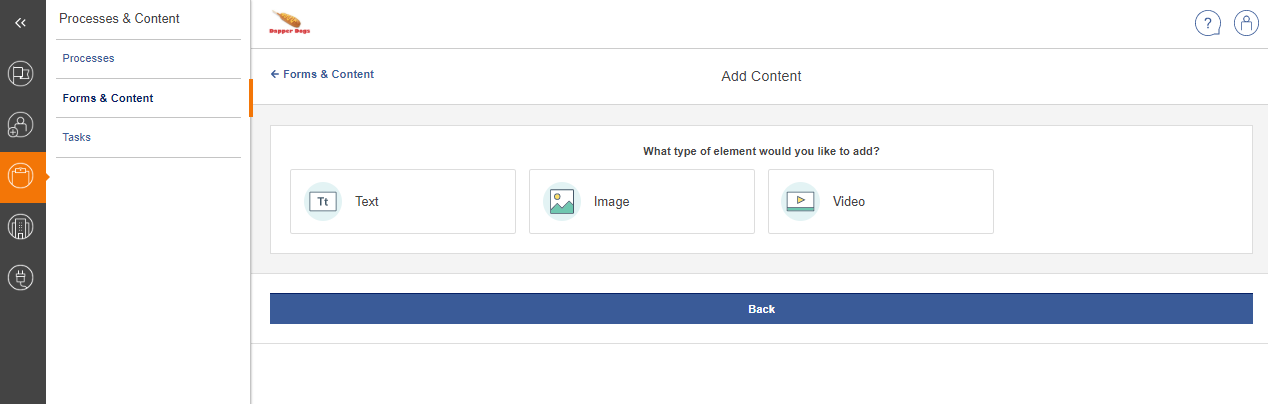
Task: Click the help question mark icon
Action: pyautogui.click(x=1208, y=23)
